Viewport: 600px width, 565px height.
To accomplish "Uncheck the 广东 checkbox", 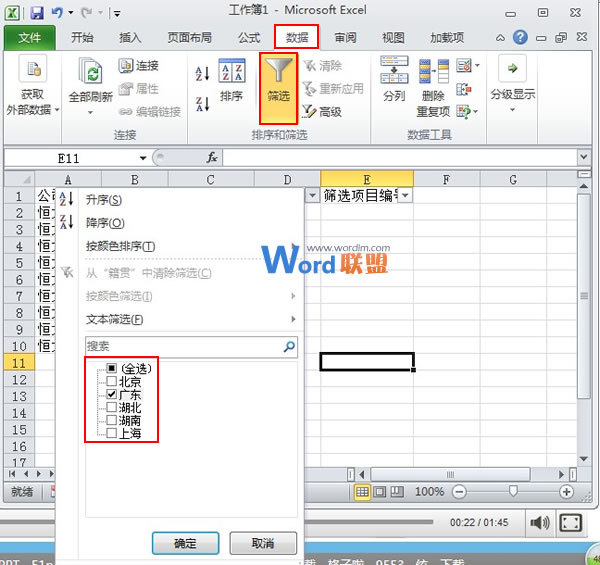I will tap(112, 395).
